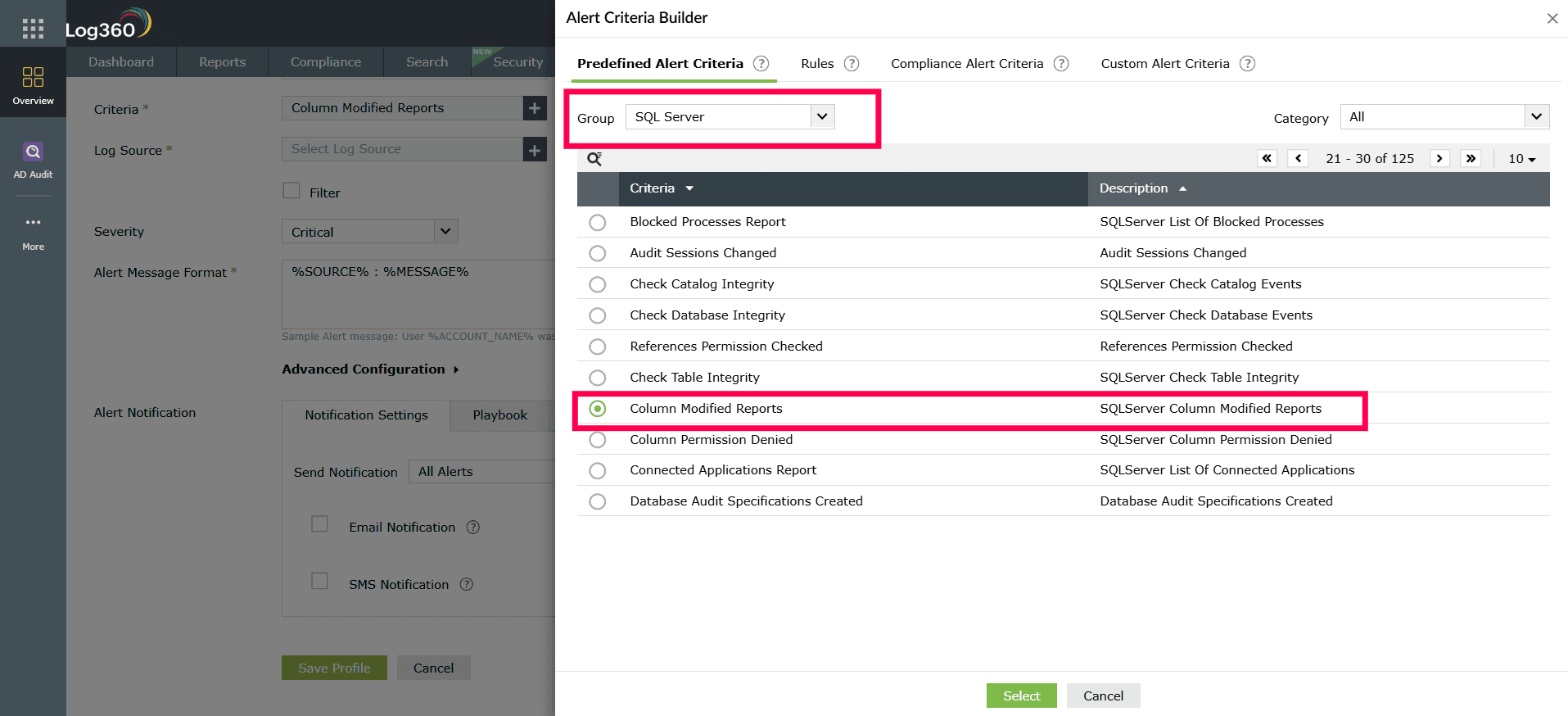The height and width of the screenshot is (716, 1568).
Task: Open the apps grid launcher icon
Action: point(33,29)
